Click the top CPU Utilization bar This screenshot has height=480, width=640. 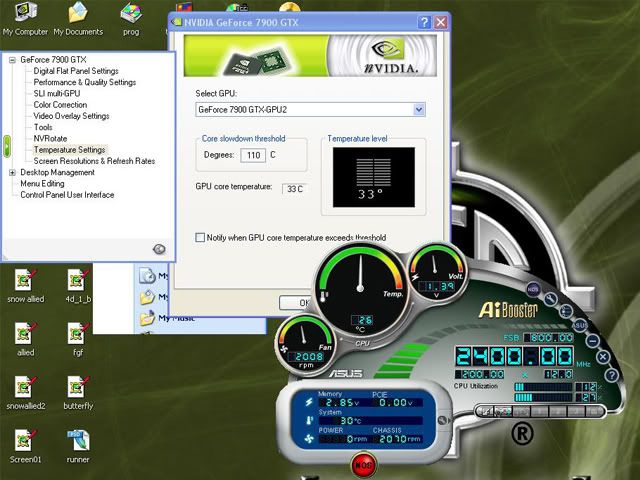pos(543,387)
